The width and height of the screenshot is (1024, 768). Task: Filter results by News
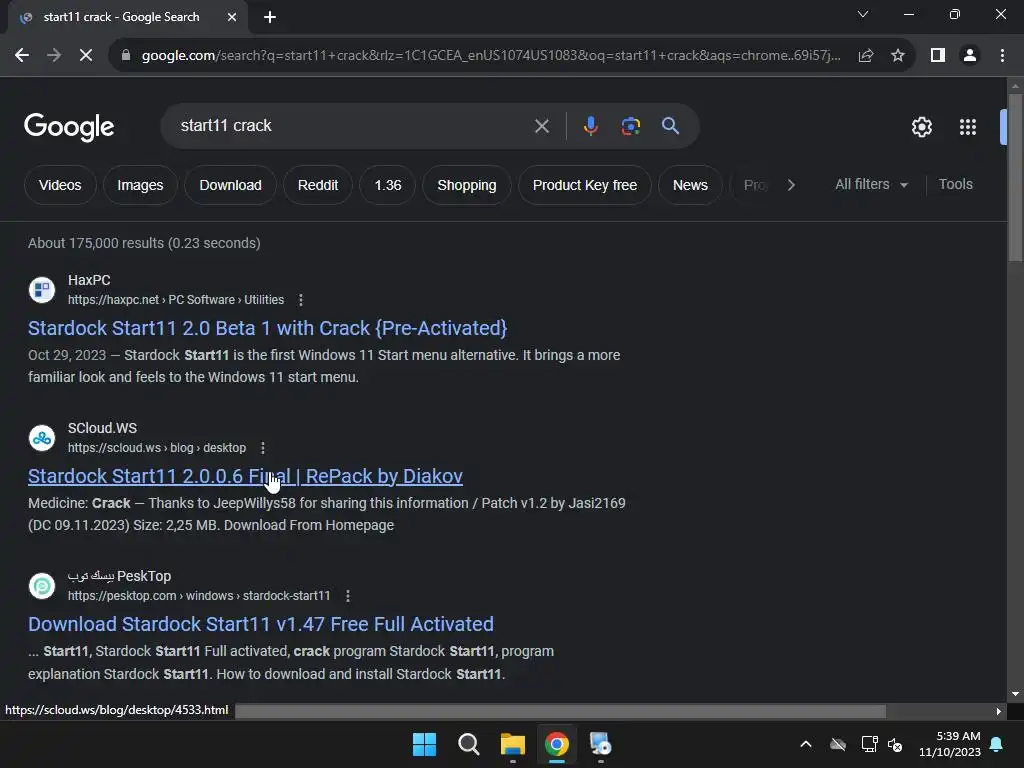(690, 185)
